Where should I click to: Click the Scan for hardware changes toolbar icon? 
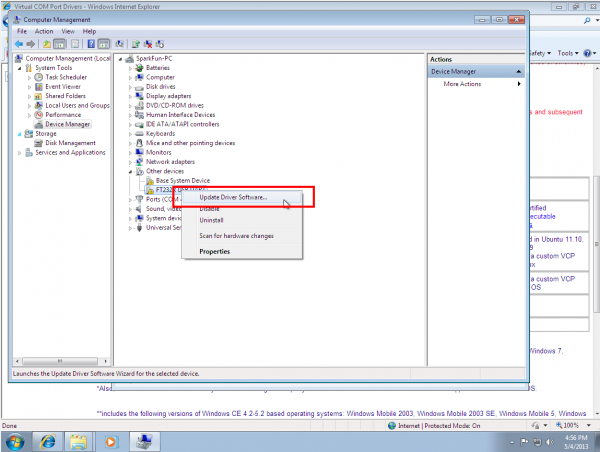pos(119,44)
